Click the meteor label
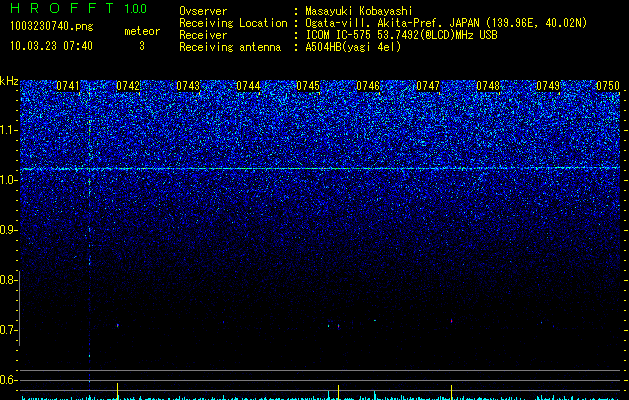The image size is (629, 400). pos(142,31)
